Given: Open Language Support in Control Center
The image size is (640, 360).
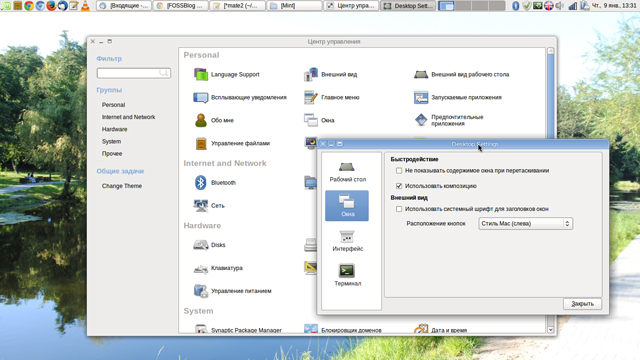Looking at the screenshot, I should point(227,74).
